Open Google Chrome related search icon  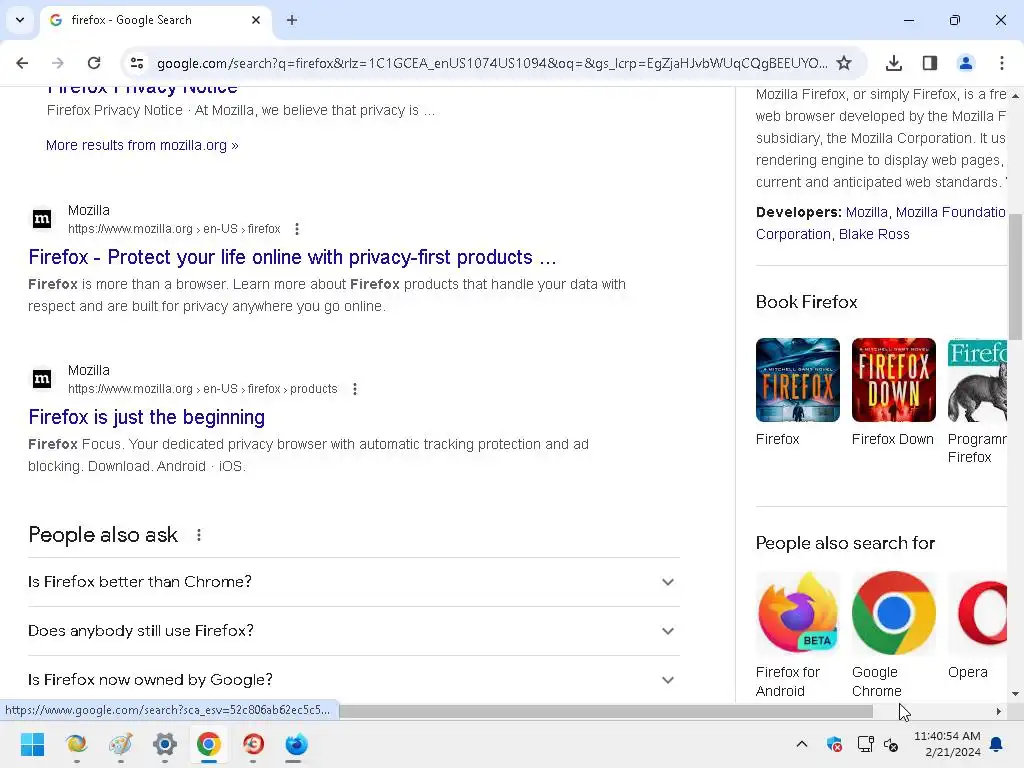point(893,613)
